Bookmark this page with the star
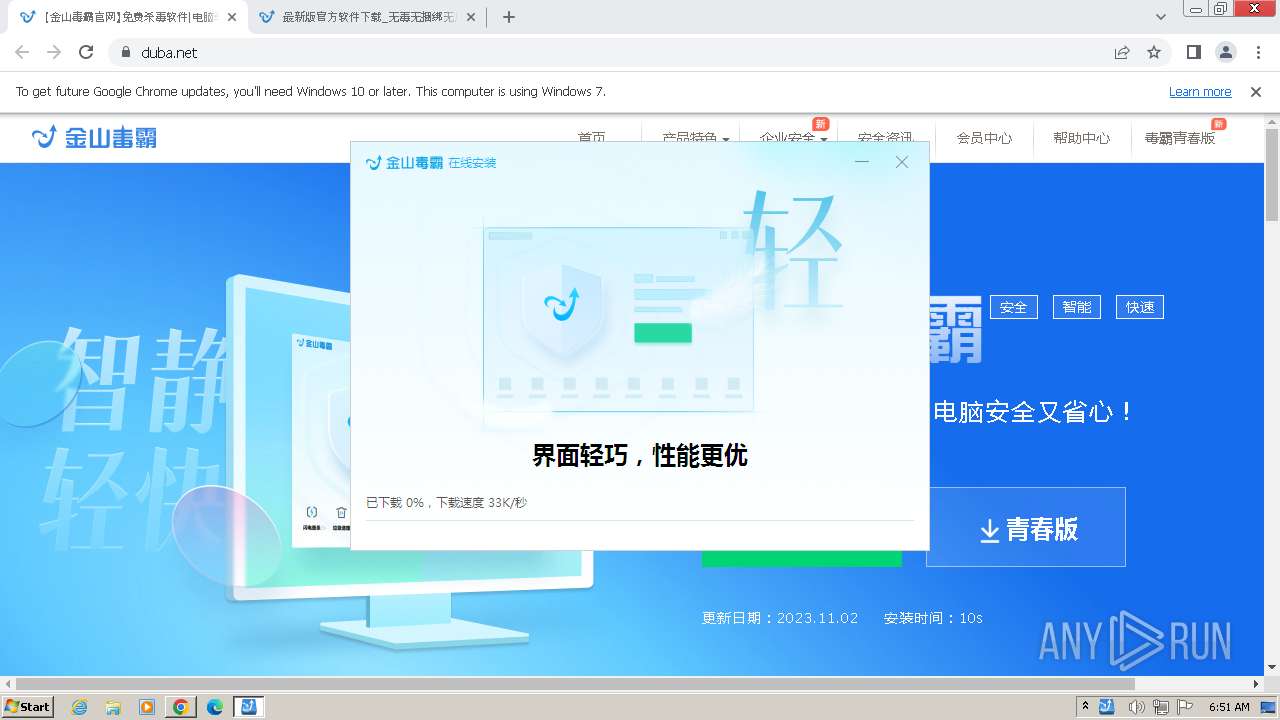1280x720 pixels. coord(1154,52)
